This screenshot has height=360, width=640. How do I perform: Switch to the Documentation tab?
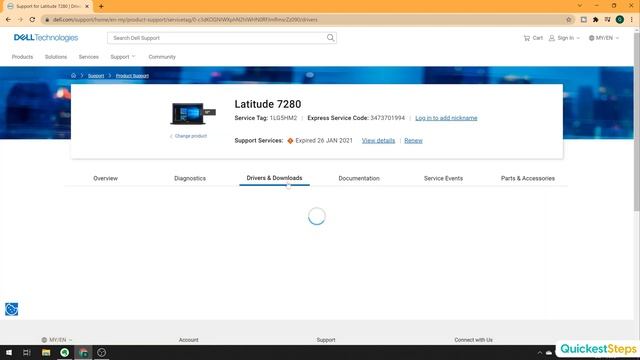tap(359, 178)
